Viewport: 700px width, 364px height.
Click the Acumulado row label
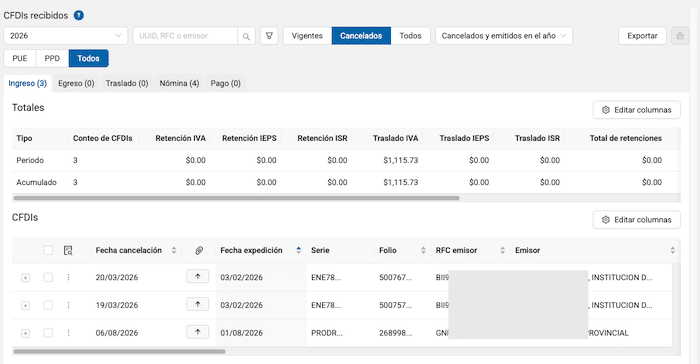pyautogui.click(x=37, y=182)
